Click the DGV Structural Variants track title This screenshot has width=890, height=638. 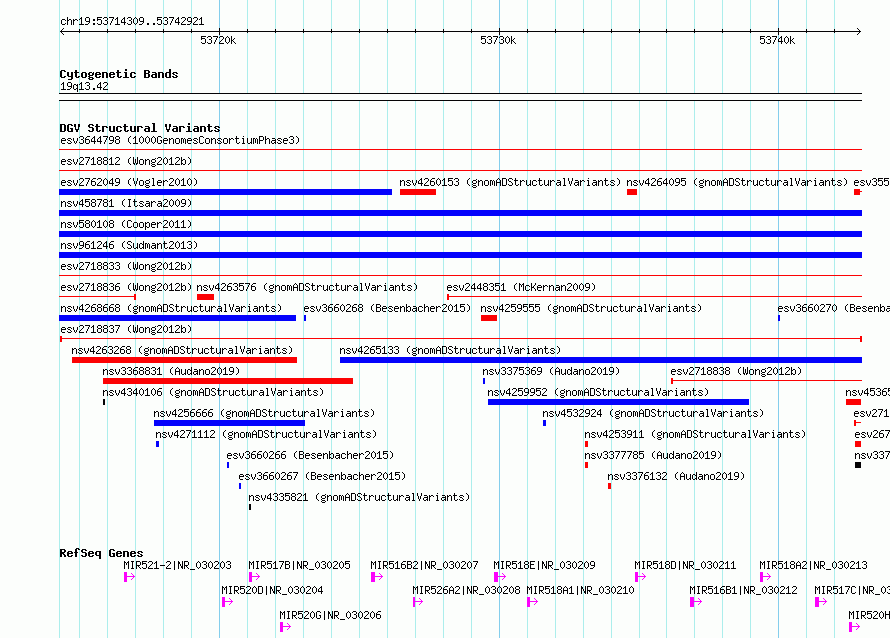pyautogui.click(x=140, y=128)
